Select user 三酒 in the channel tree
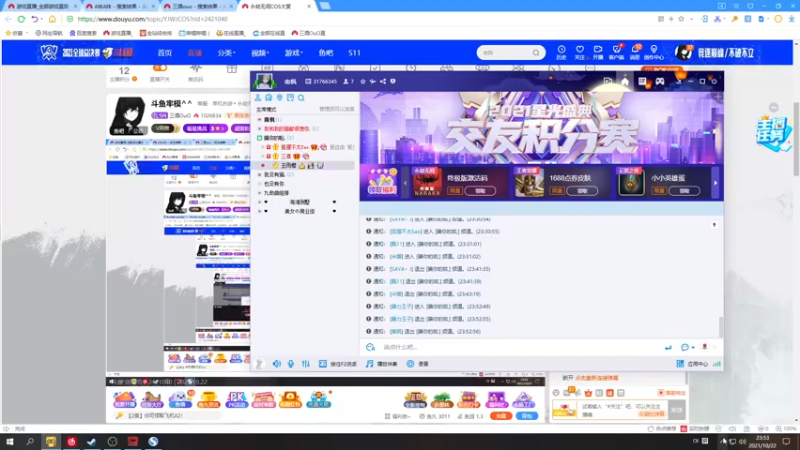 pos(286,156)
